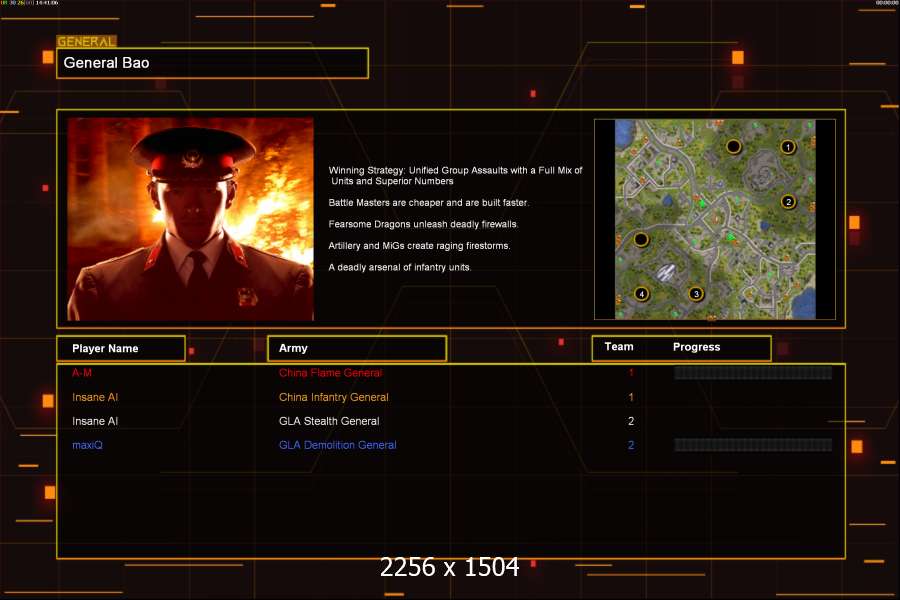
Task: Click the Army column header
Action: [x=356, y=348]
